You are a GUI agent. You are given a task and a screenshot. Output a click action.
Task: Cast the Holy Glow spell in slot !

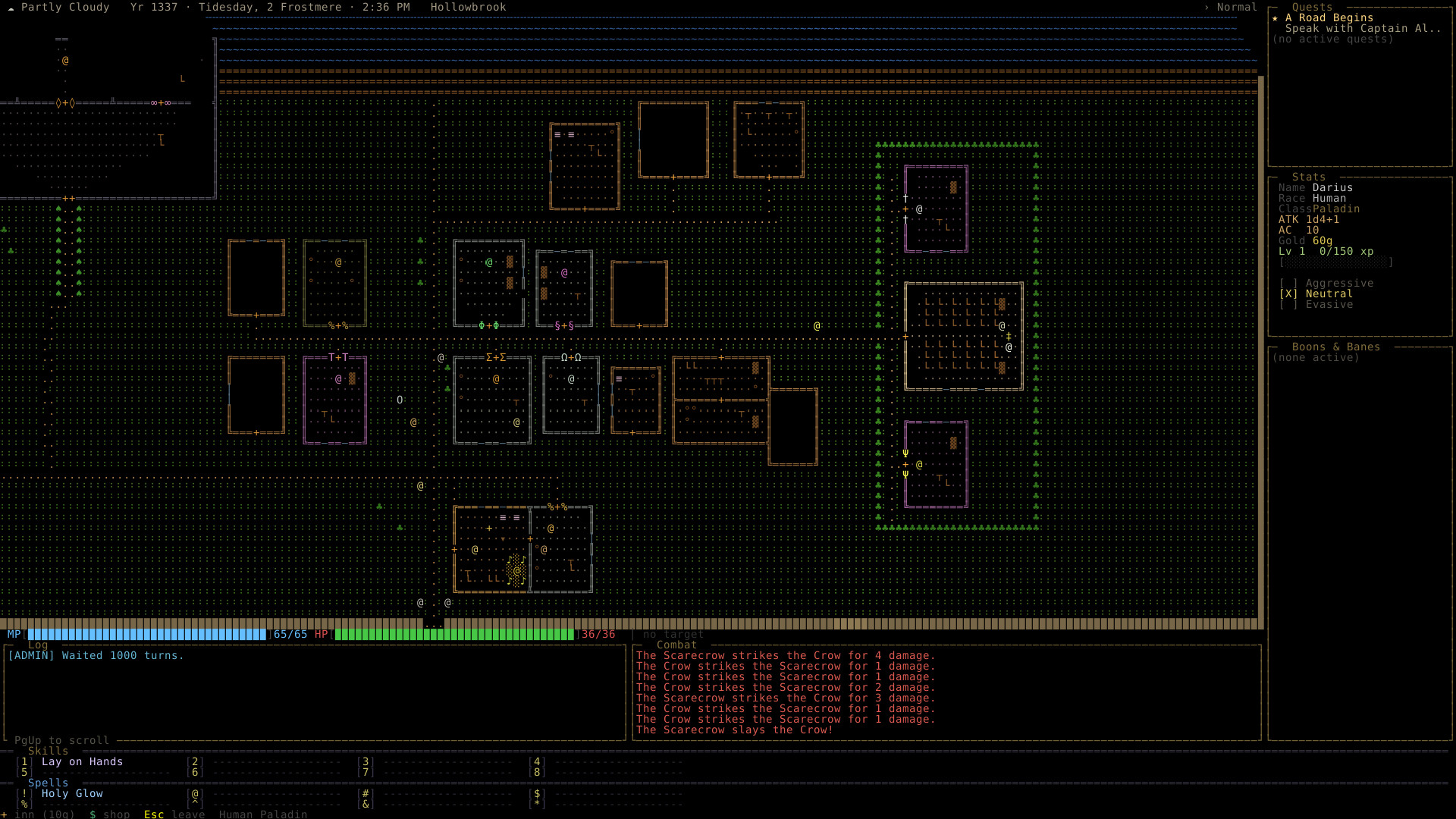click(61, 794)
